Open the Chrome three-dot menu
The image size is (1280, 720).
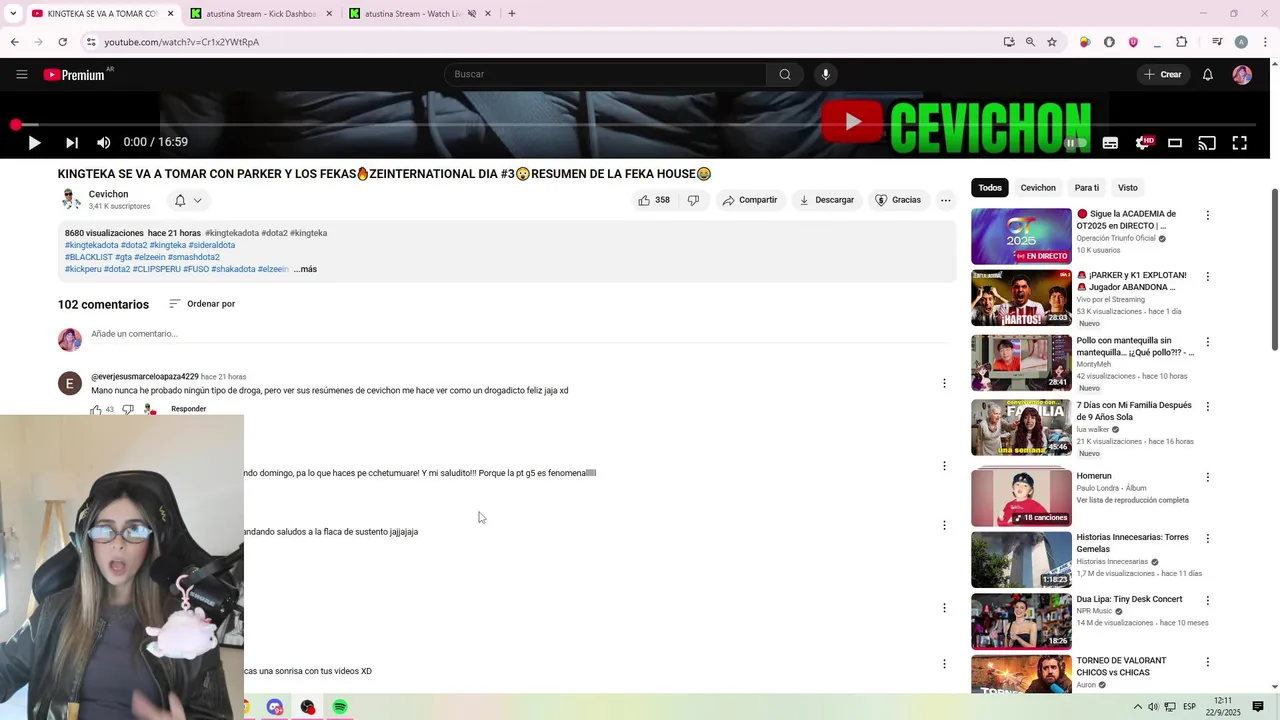1266,42
